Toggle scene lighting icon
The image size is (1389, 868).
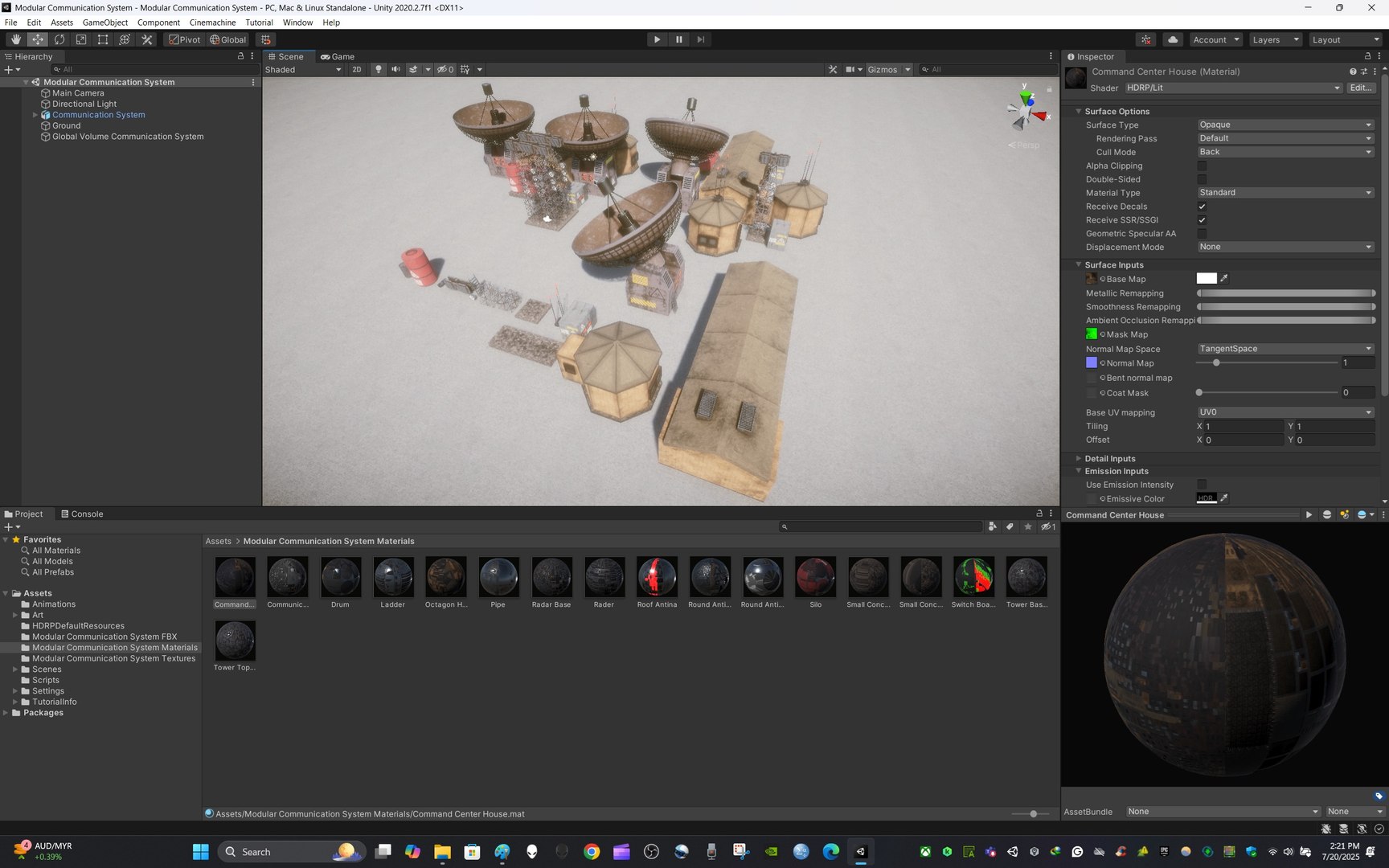point(379,69)
